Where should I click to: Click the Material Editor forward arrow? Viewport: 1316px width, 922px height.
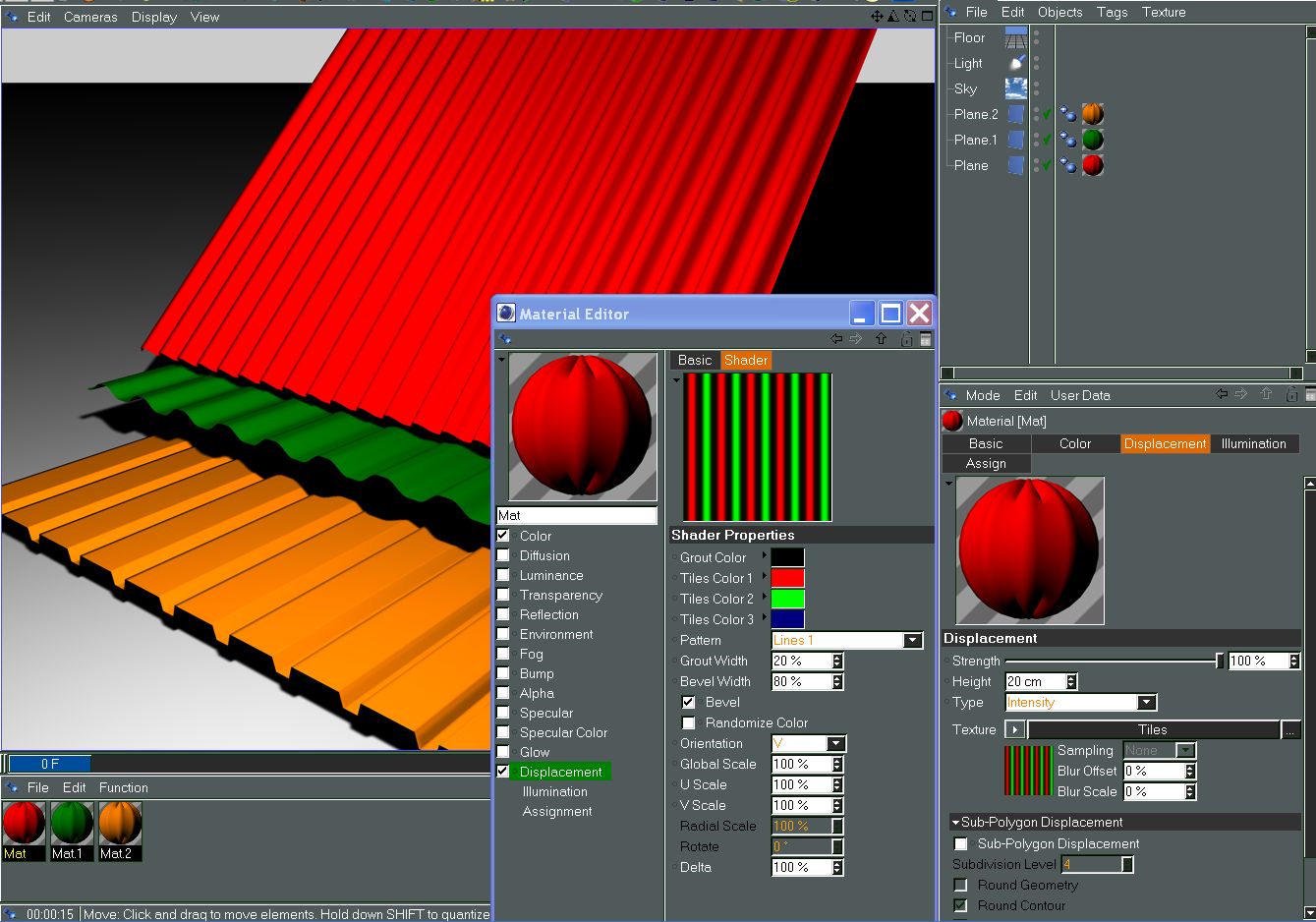(856, 338)
